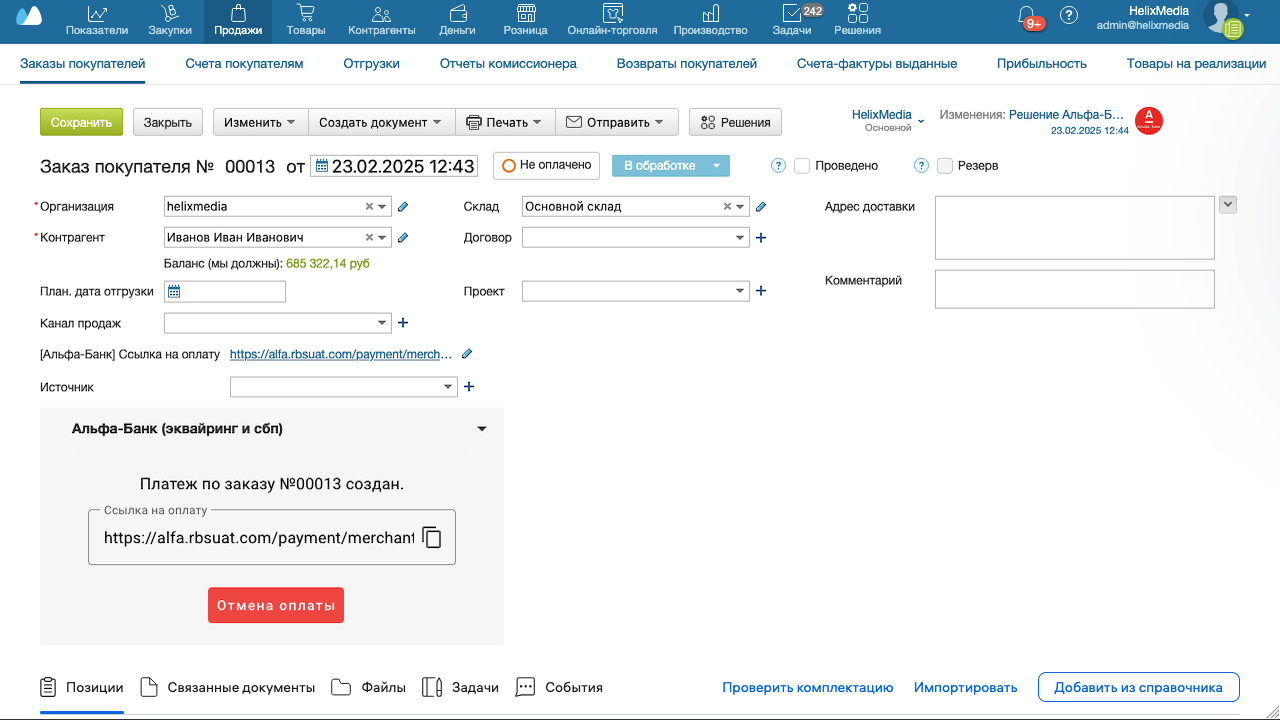This screenshot has height=720, width=1280.
Task: Click into the Комментарий text field
Action: (x=1074, y=289)
